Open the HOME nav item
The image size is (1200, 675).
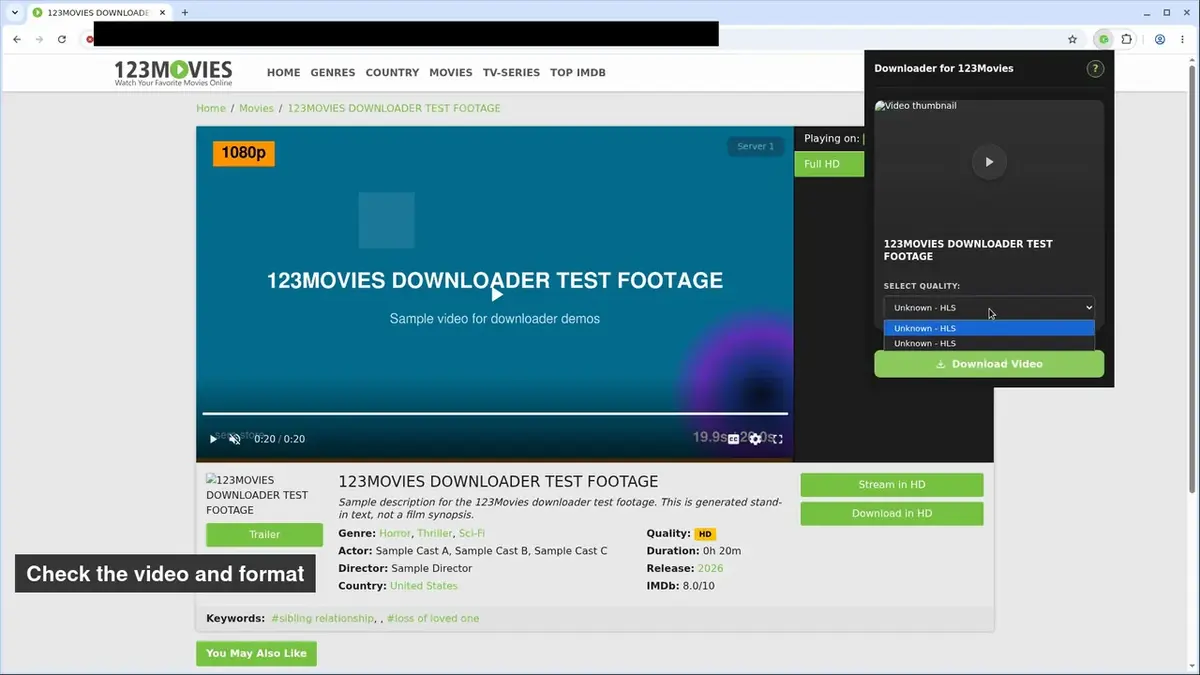click(283, 72)
